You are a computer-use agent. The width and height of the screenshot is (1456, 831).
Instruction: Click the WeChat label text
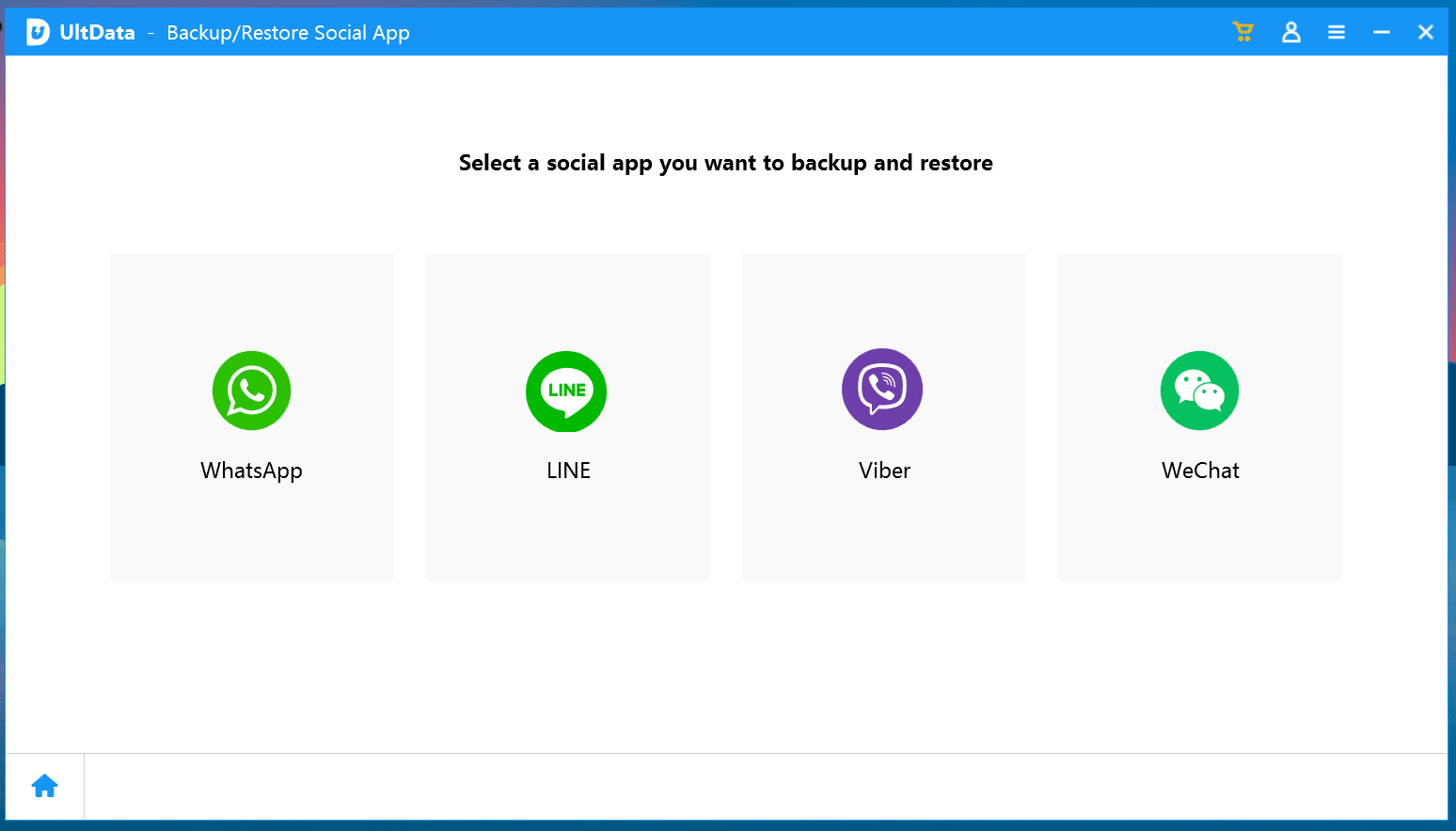1200,471
